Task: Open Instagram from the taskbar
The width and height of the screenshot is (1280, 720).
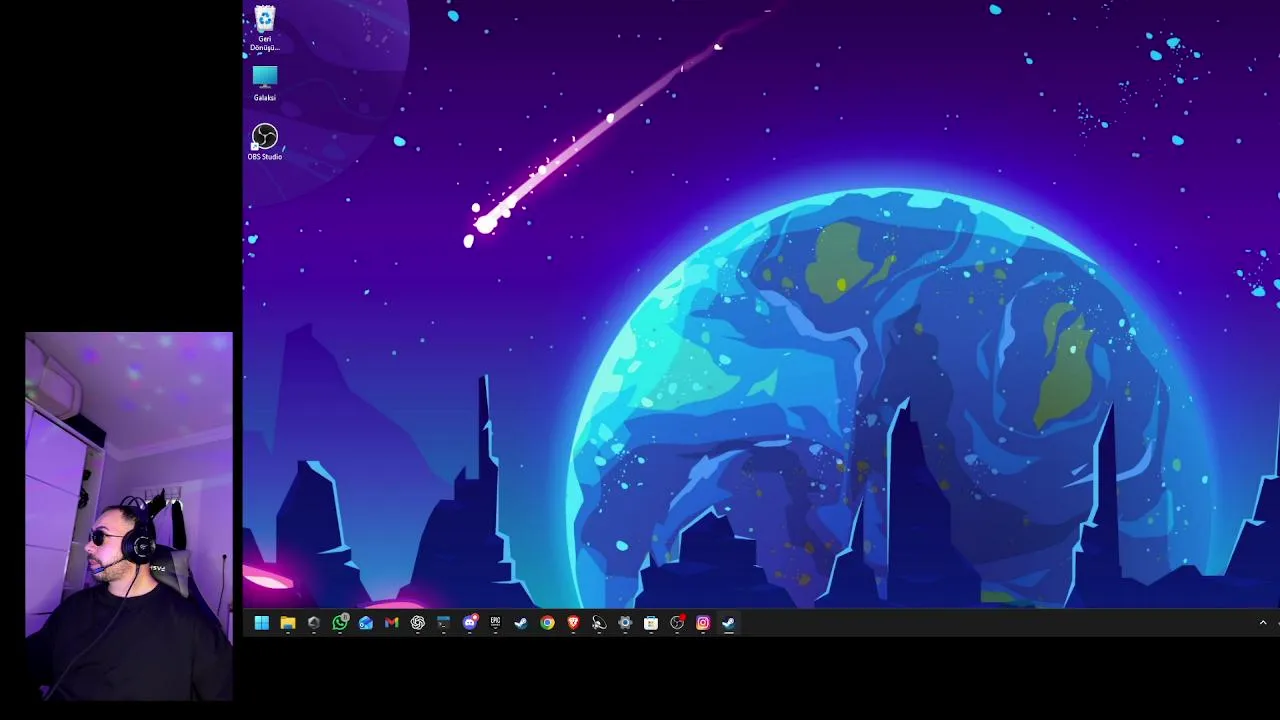Action: point(703,623)
